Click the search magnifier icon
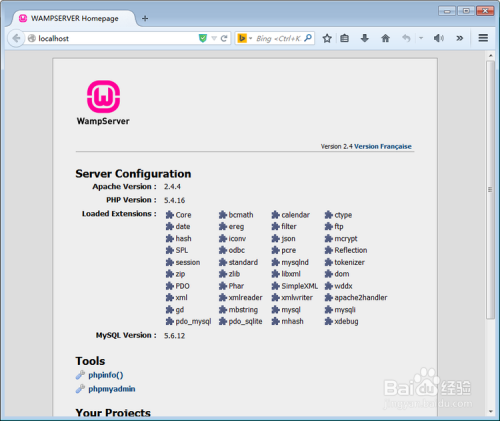Screen dimensions: 500x421 [x=308, y=38]
